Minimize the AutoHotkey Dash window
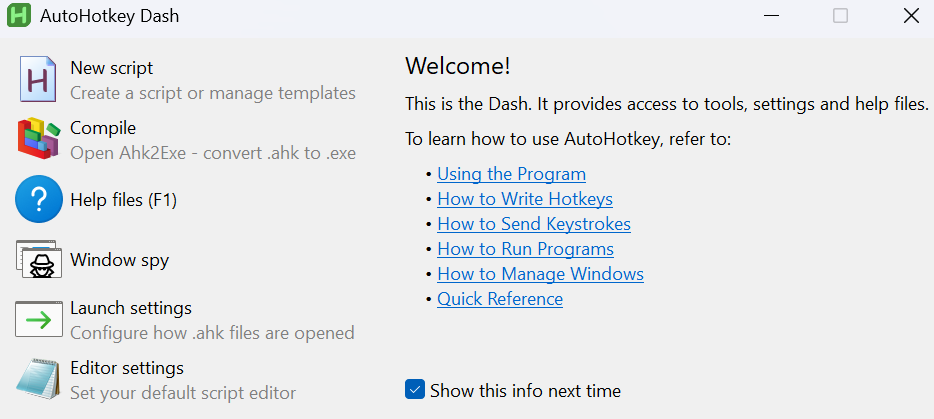This screenshot has height=419, width=934. click(771, 15)
